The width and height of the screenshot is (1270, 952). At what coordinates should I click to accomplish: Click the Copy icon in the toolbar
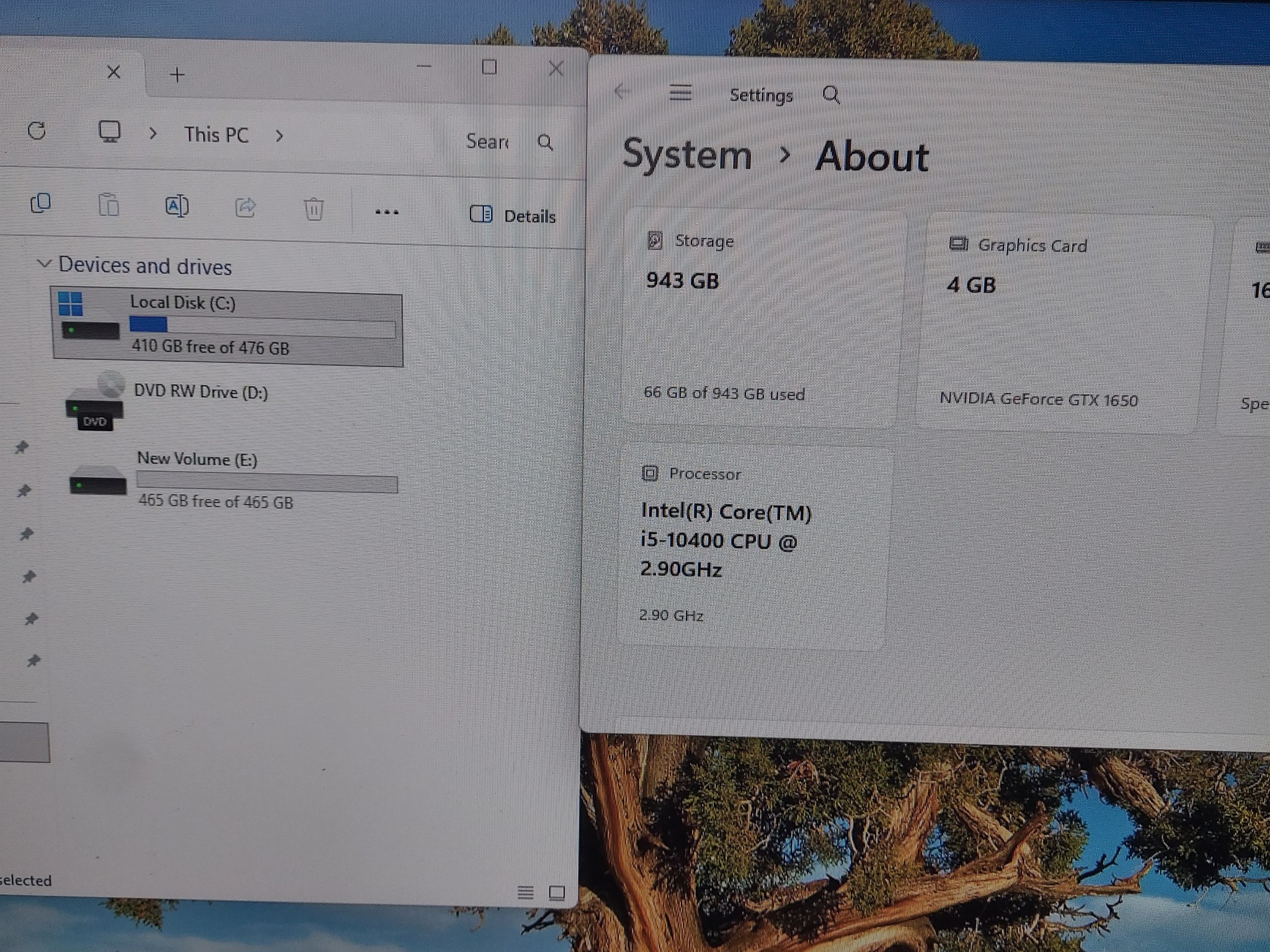[41, 203]
